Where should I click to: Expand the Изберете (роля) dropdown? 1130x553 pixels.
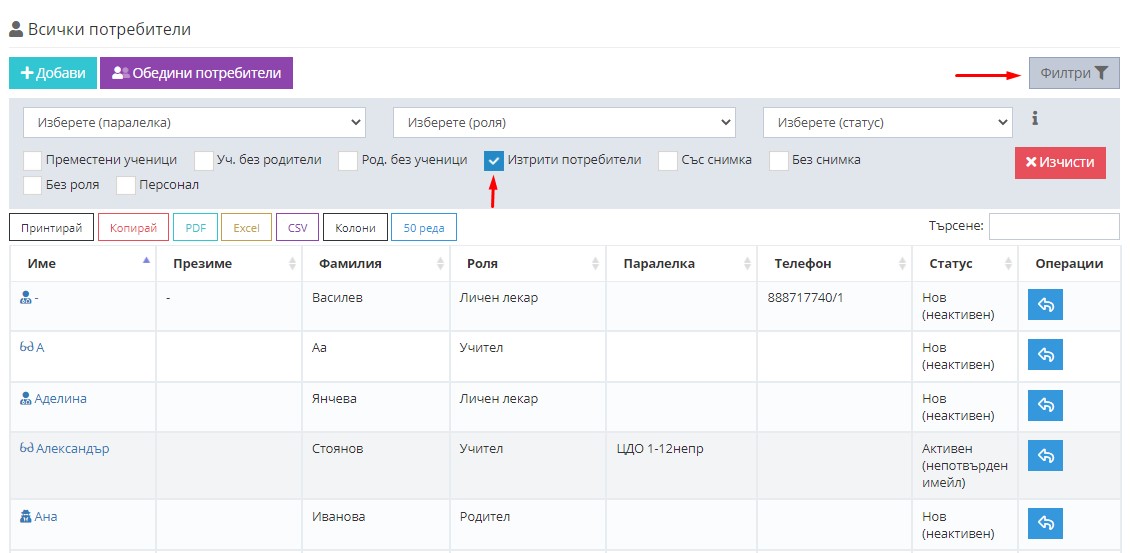[x=564, y=123]
